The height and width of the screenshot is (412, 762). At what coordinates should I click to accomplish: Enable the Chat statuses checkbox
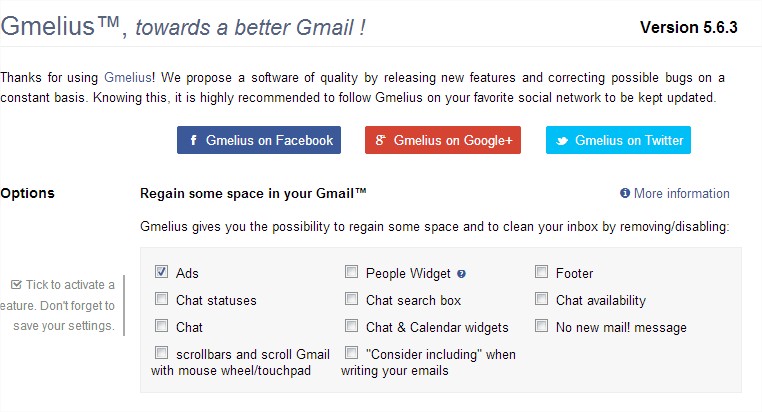coord(161,298)
